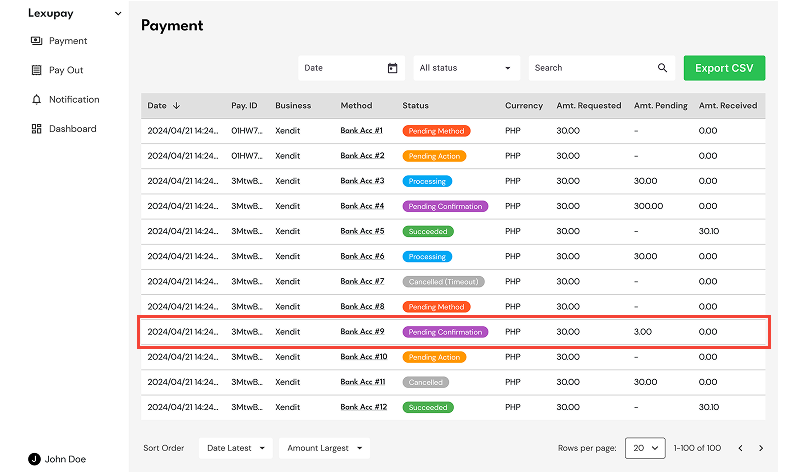Sort by Date column arrow
The height and width of the screenshot is (473, 802).
[177, 105]
